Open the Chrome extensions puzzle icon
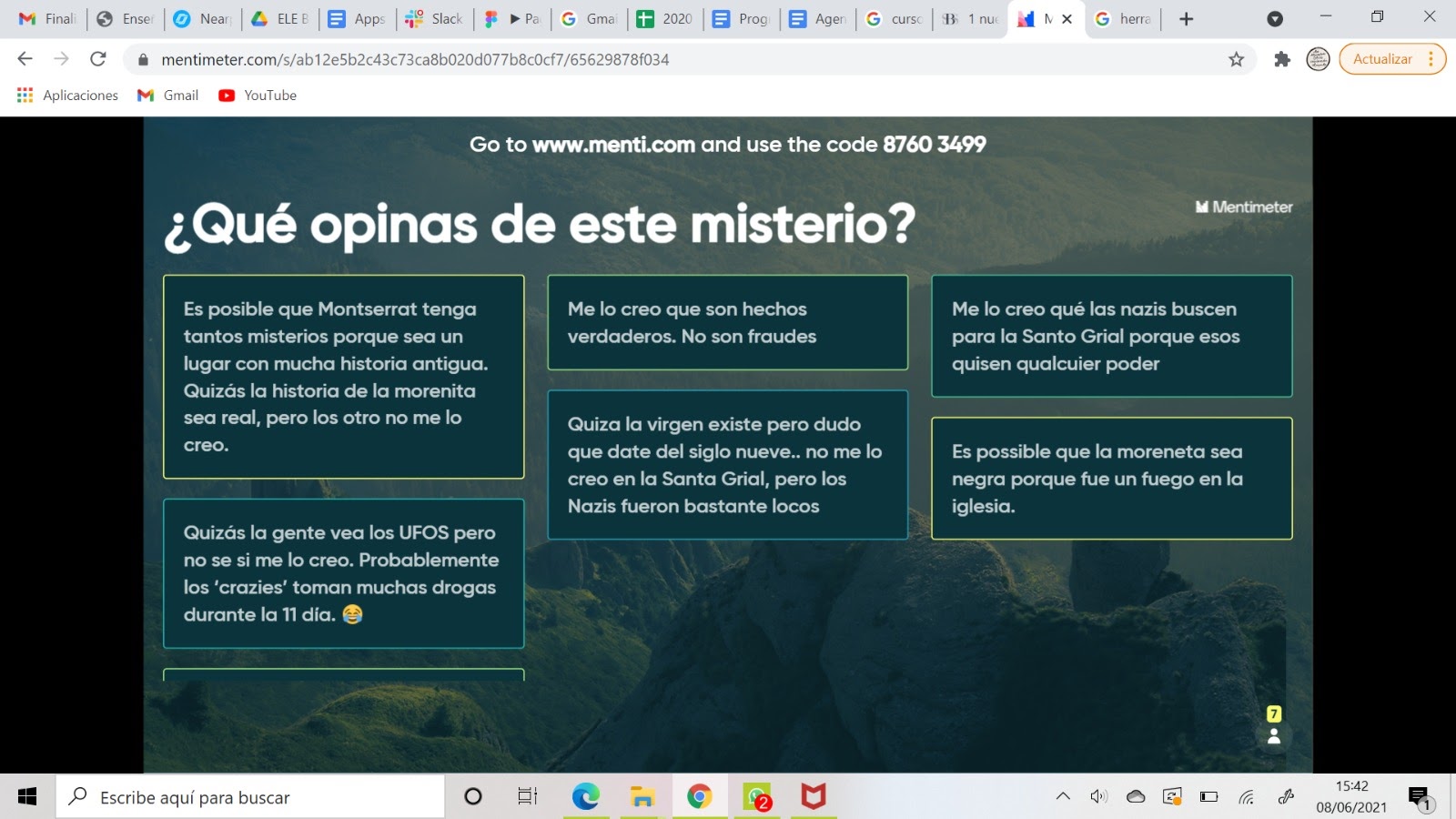 coord(1282,59)
